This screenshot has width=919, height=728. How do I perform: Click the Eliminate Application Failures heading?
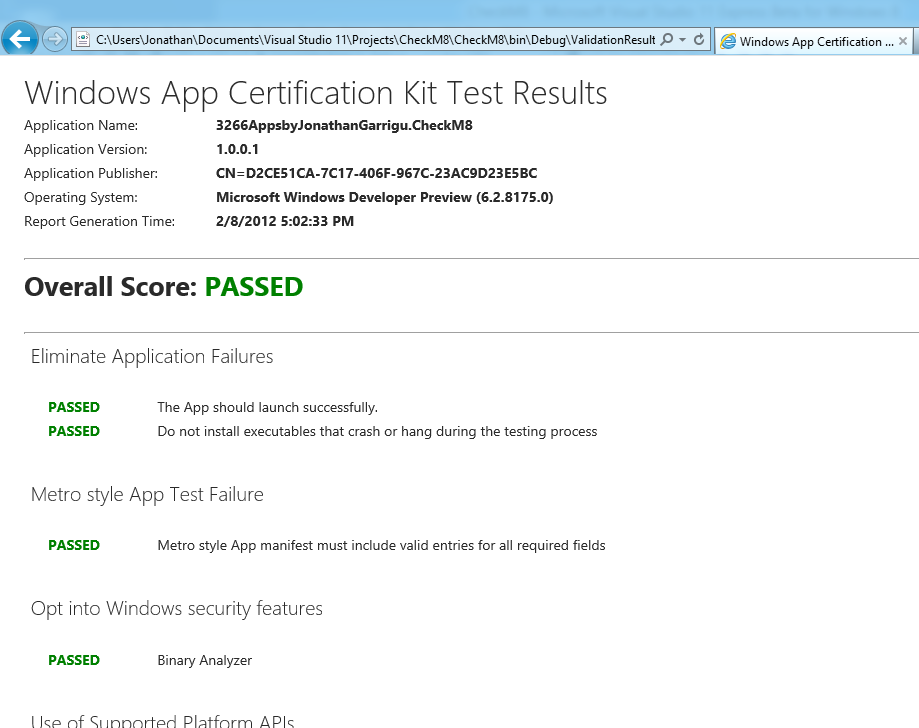(152, 357)
